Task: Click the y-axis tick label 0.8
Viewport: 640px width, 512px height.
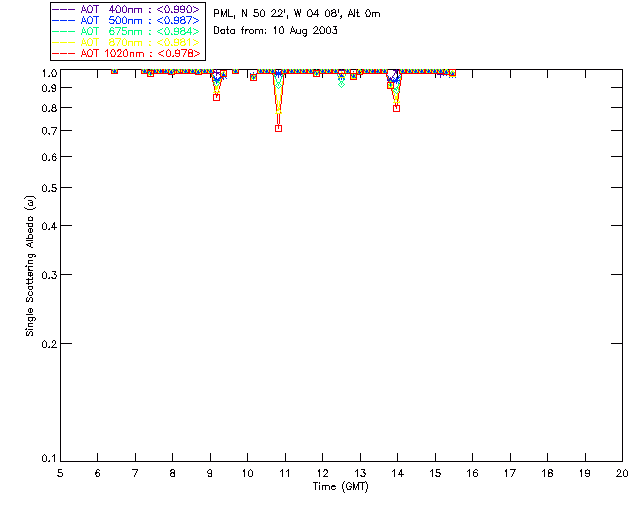Action: click(x=49, y=108)
